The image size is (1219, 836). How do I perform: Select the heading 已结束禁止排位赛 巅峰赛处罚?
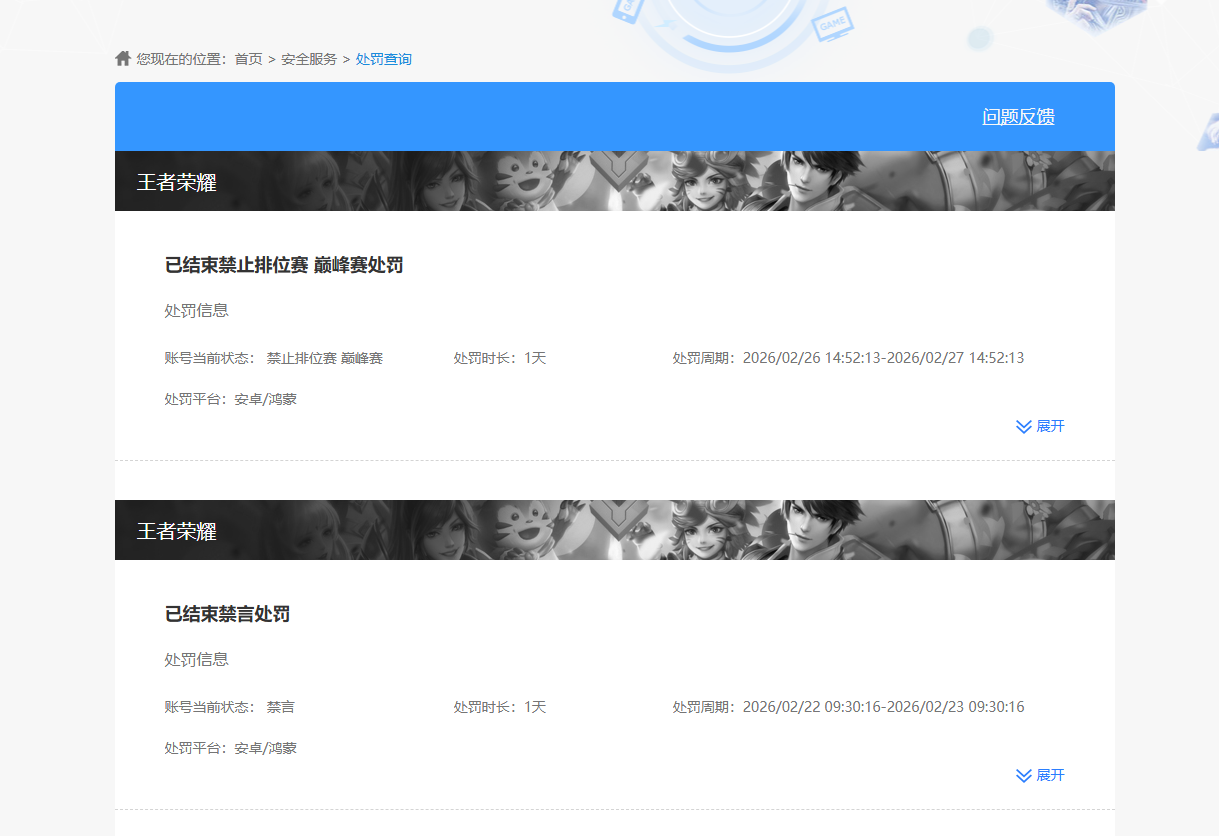(284, 265)
